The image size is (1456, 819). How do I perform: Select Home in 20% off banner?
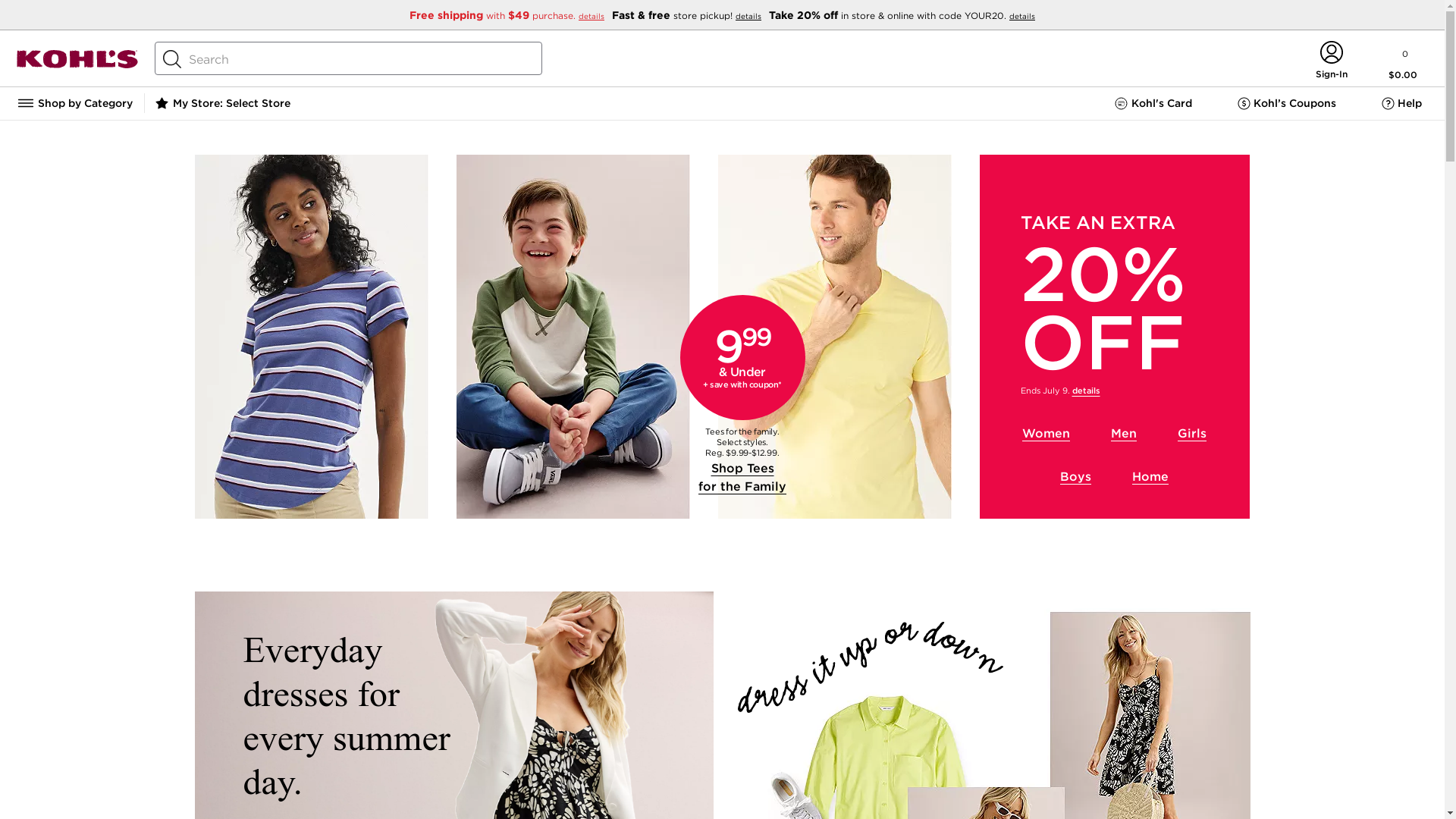[1150, 477]
